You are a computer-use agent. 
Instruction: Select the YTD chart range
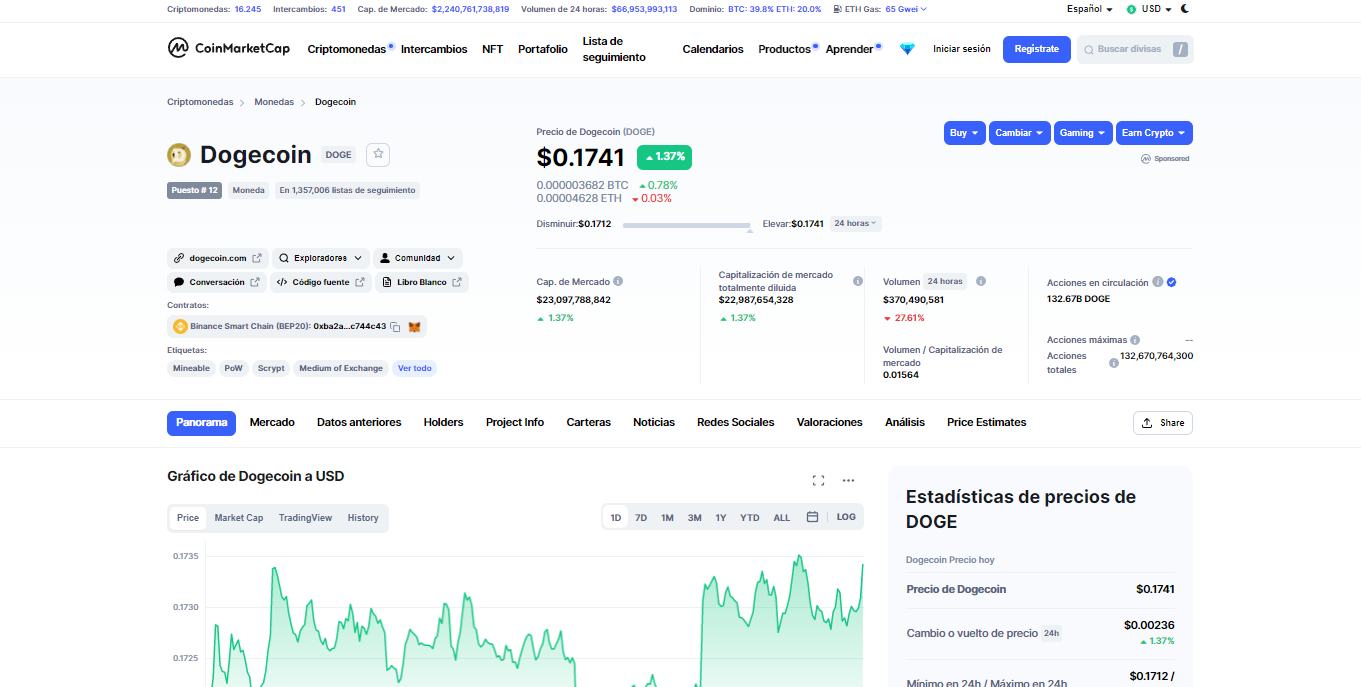pyautogui.click(x=750, y=518)
